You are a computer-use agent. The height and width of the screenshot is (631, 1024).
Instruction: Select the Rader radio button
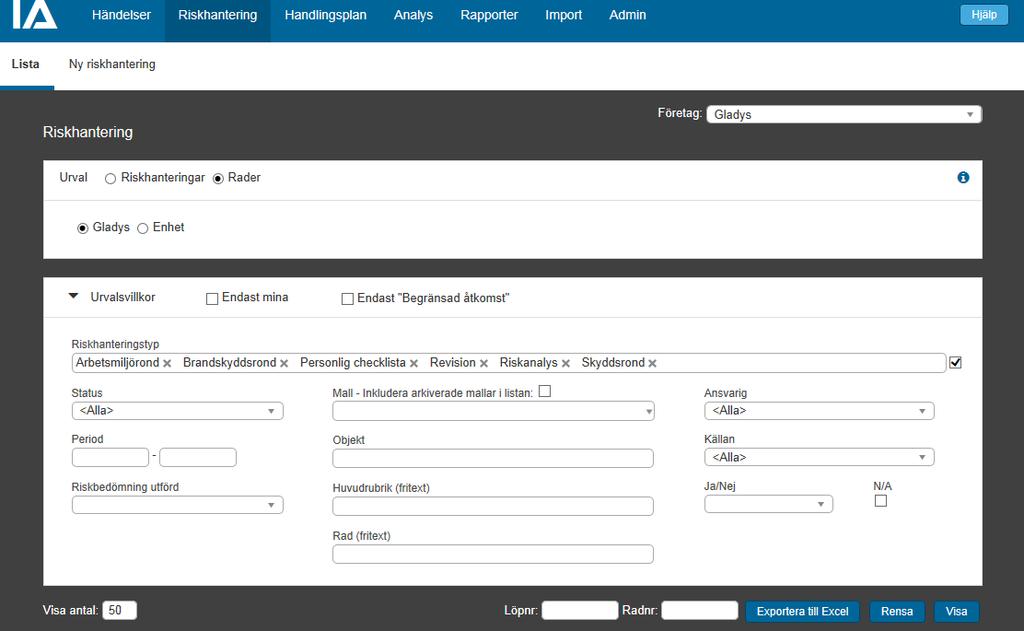point(218,178)
